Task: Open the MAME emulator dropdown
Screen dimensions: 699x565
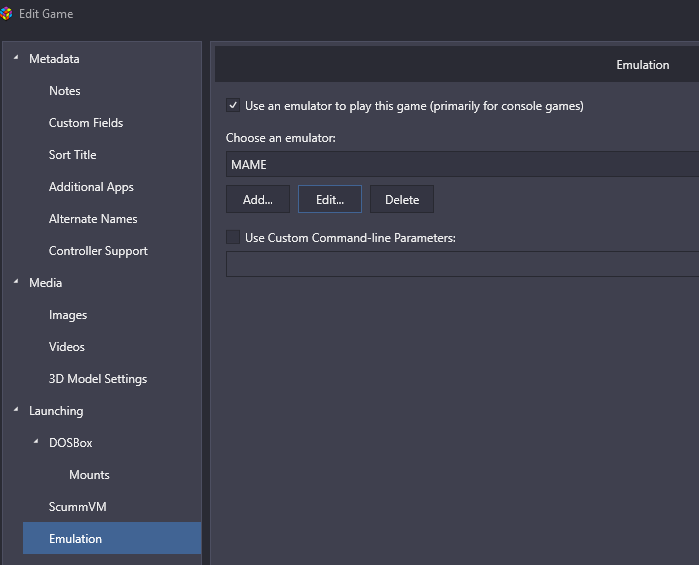Action: point(462,164)
